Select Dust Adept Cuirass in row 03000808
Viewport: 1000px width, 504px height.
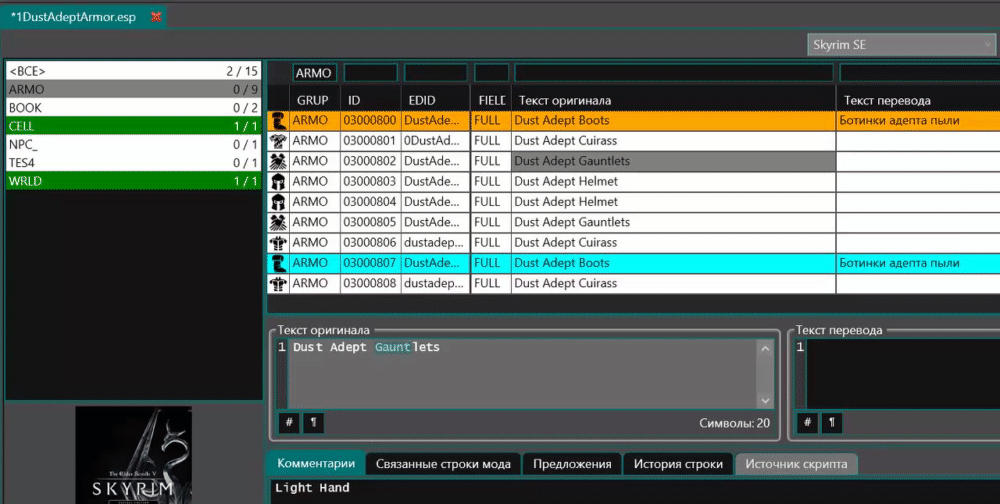point(673,284)
